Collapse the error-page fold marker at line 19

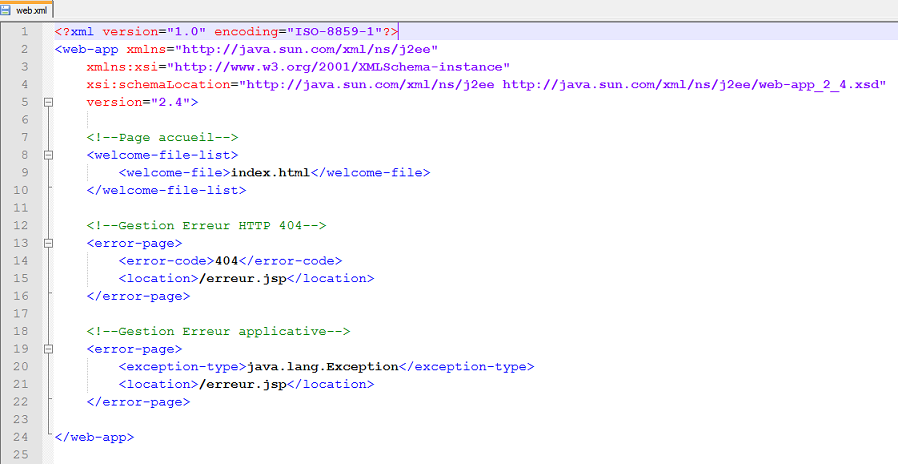(47, 349)
